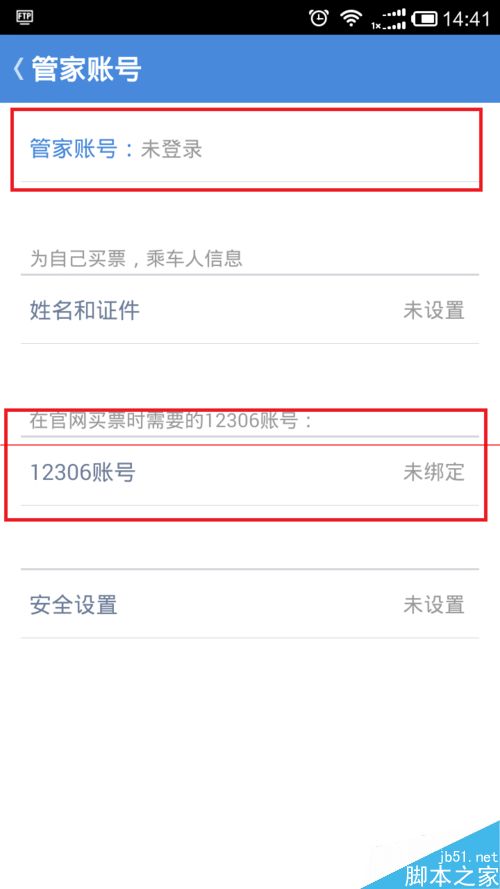The width and height of the screenshot is (500, 889).
Task: Open the 安全设置 row
Action: (249, 604)
